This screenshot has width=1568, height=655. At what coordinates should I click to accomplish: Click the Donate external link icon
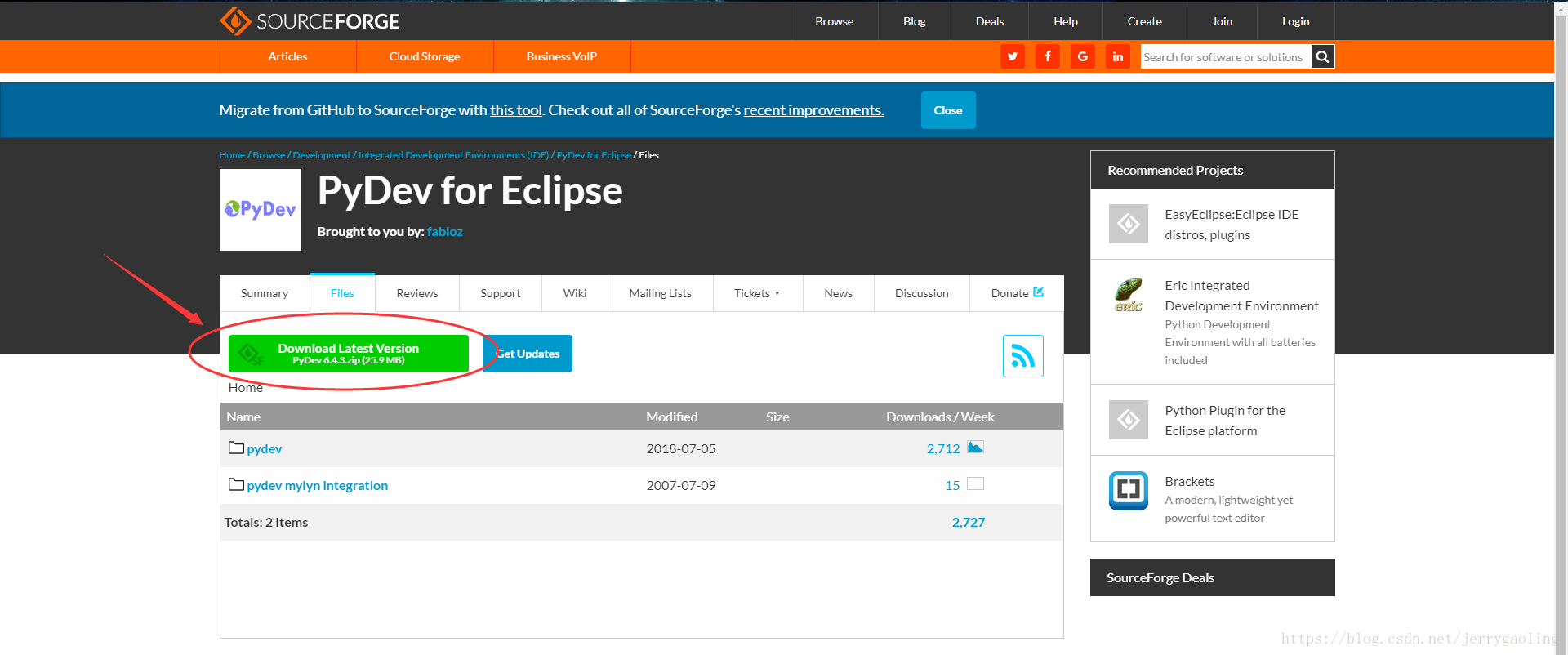tap(1038, 292)
